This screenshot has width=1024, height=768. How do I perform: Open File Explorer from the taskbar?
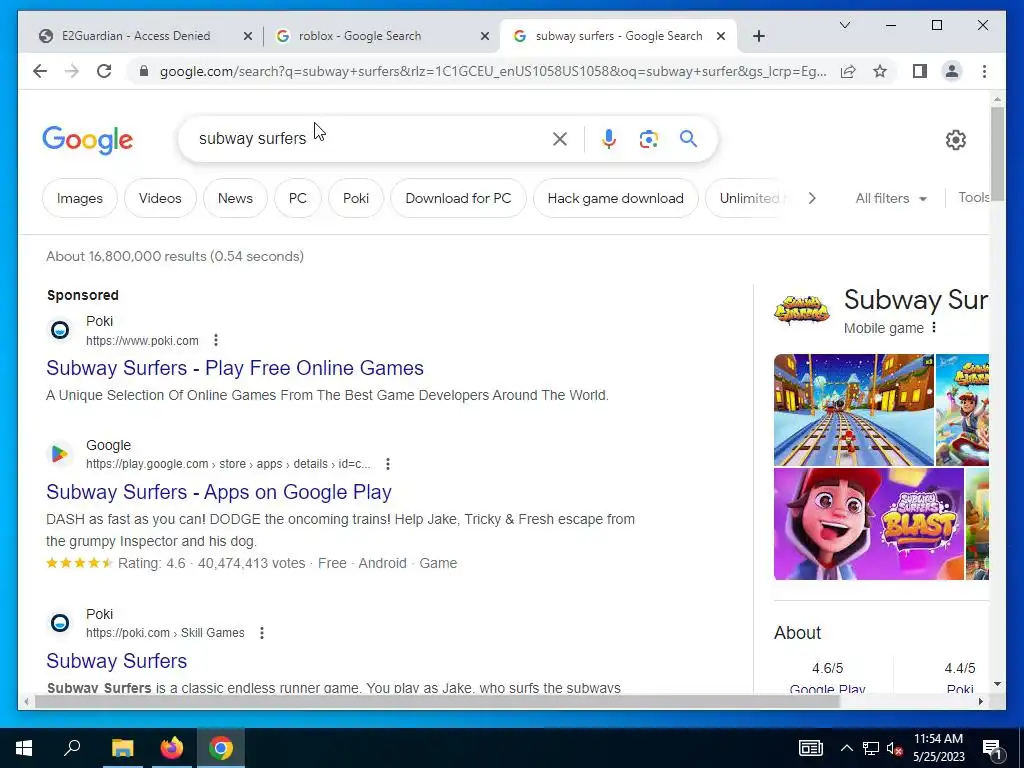(x=123, y=748)
